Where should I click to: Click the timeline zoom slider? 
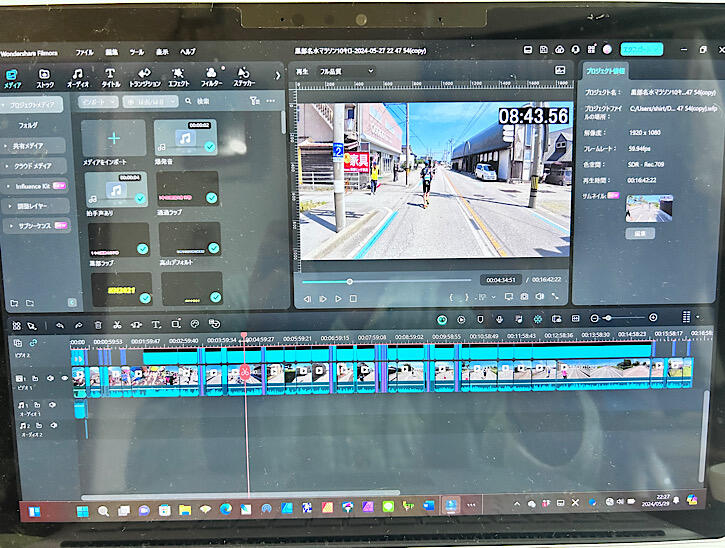pyautogui.click(x=610, y=318)
